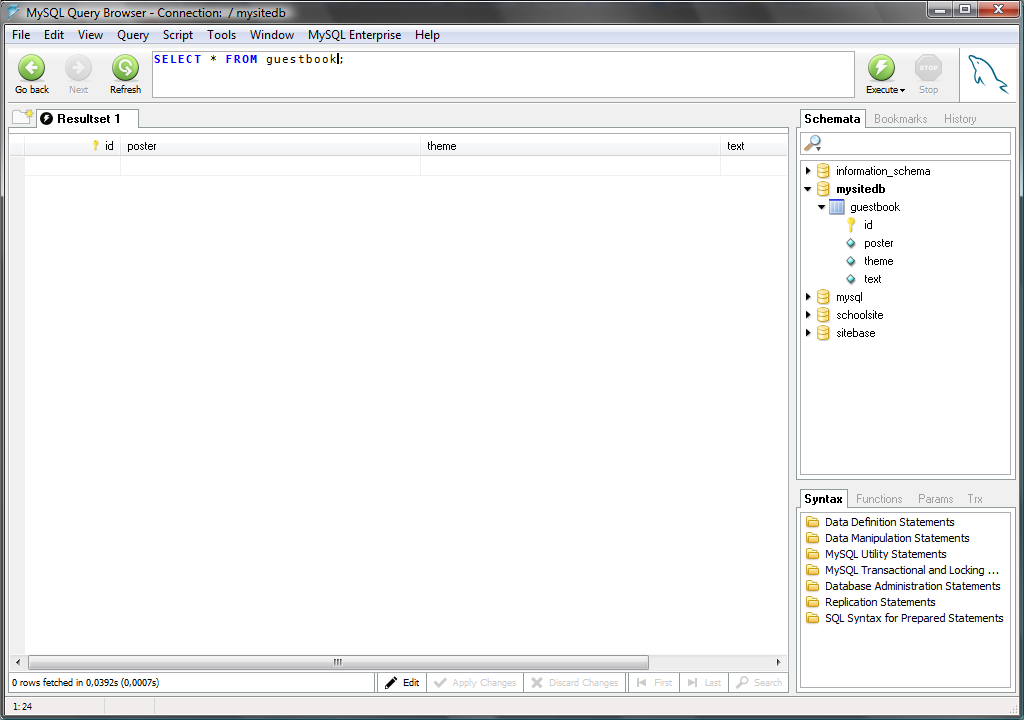Click the green Go back arrow icon
The height and width of the screenshot is (720, 1024).
[32, 68]
